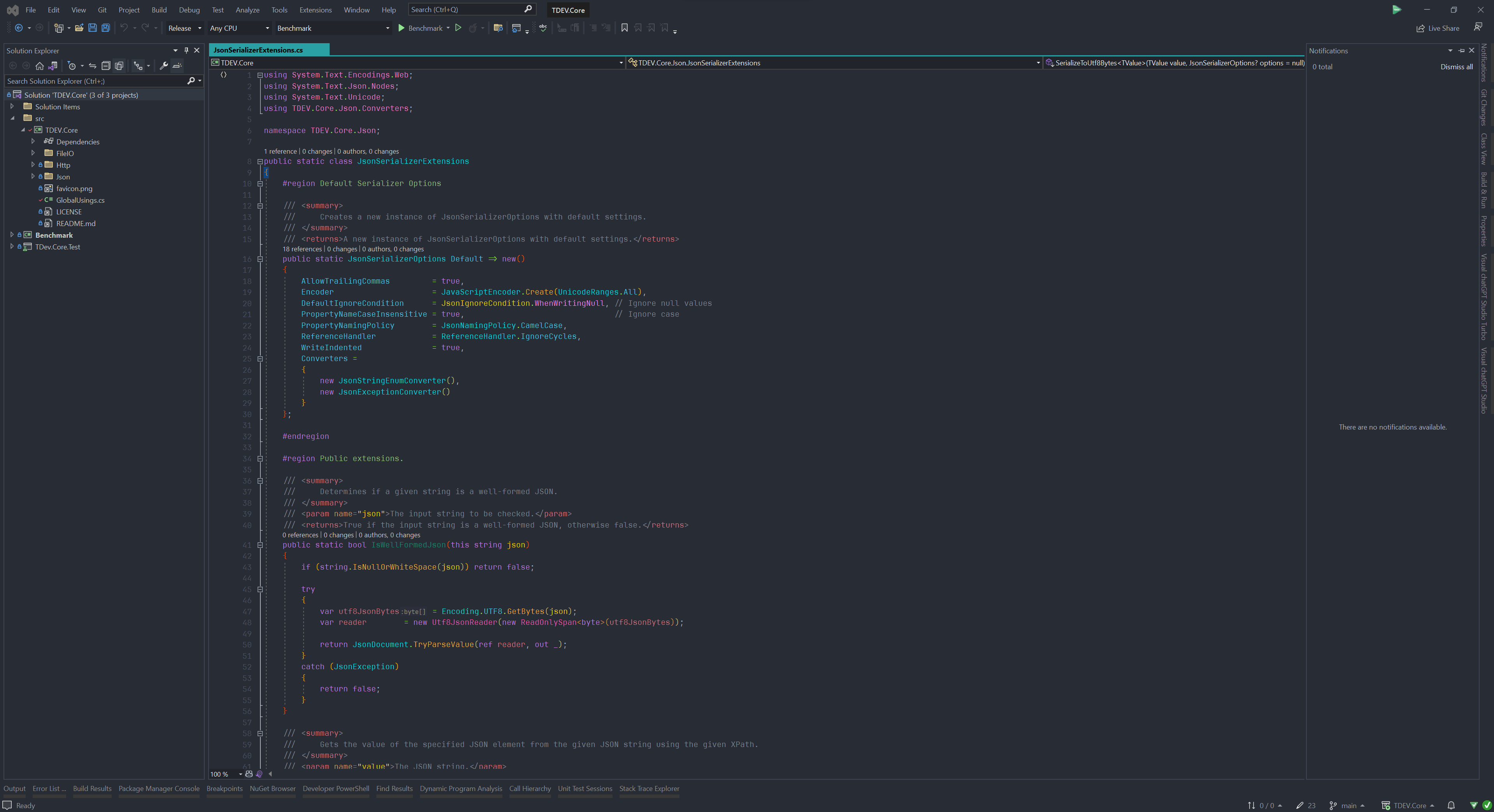Click the Send Feedback icon near Live Share
Viewport: 1494px width, 812px height.
click(x=1478, y=27)
